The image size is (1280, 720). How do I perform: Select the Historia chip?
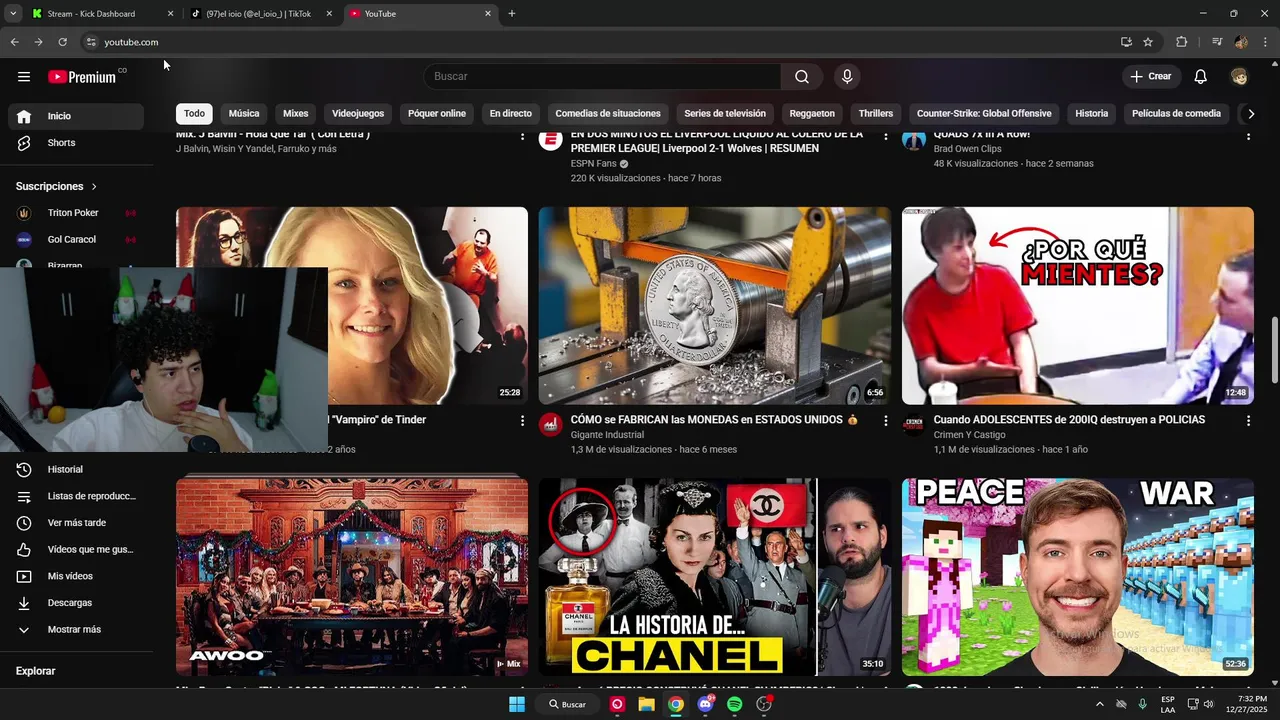(x=1092, y=114)
